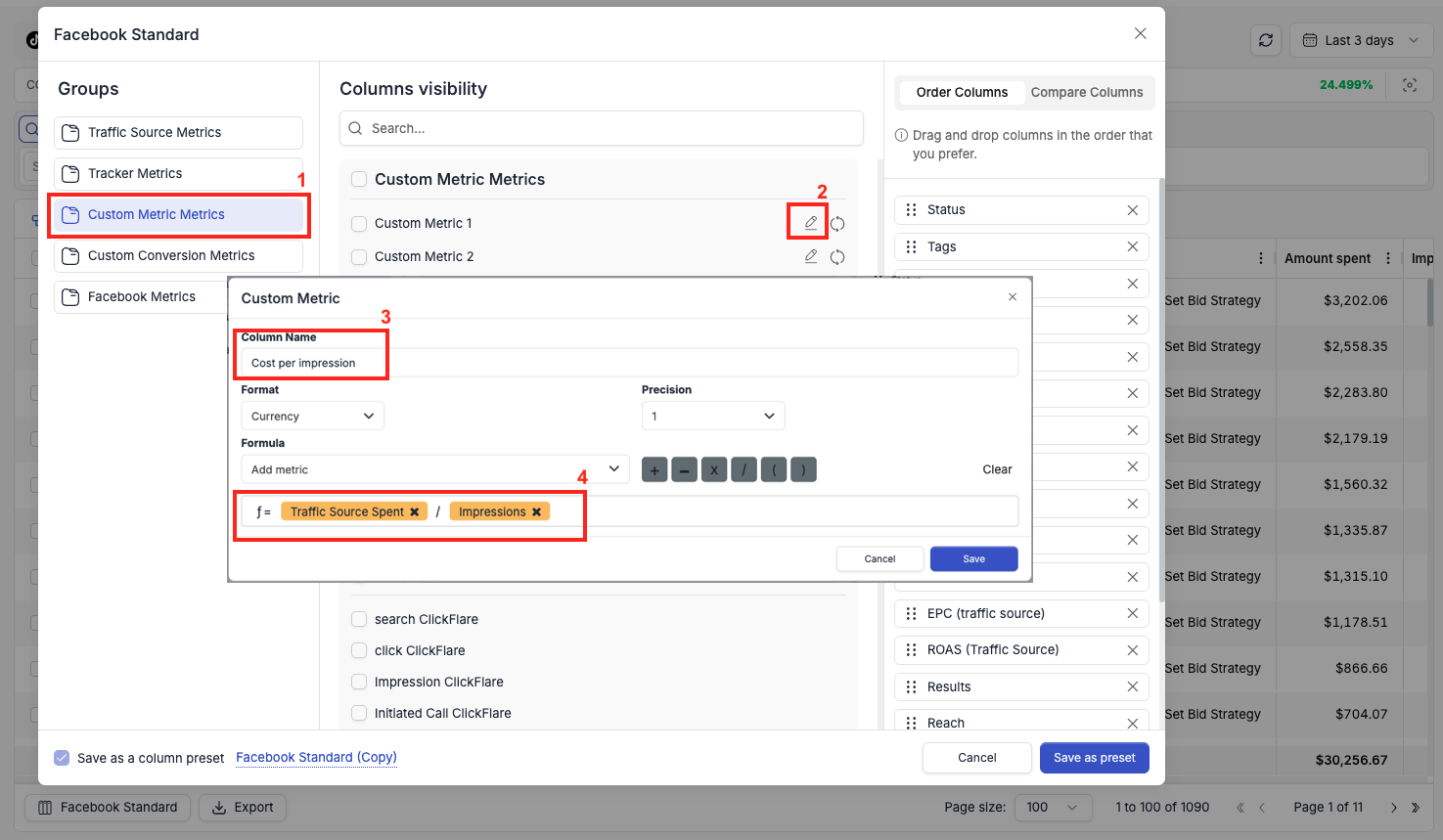Select Custom Metric Metrics group

178,215
